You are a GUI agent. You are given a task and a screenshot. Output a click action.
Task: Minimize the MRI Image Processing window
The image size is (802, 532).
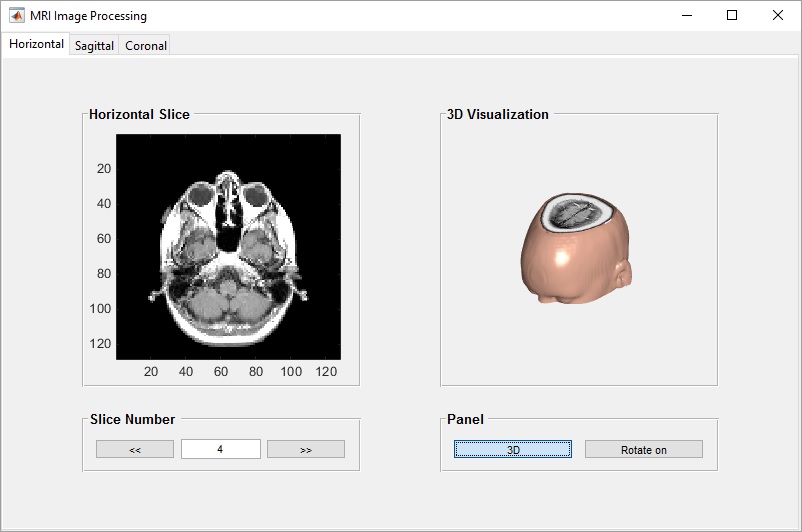click(687, 16)
